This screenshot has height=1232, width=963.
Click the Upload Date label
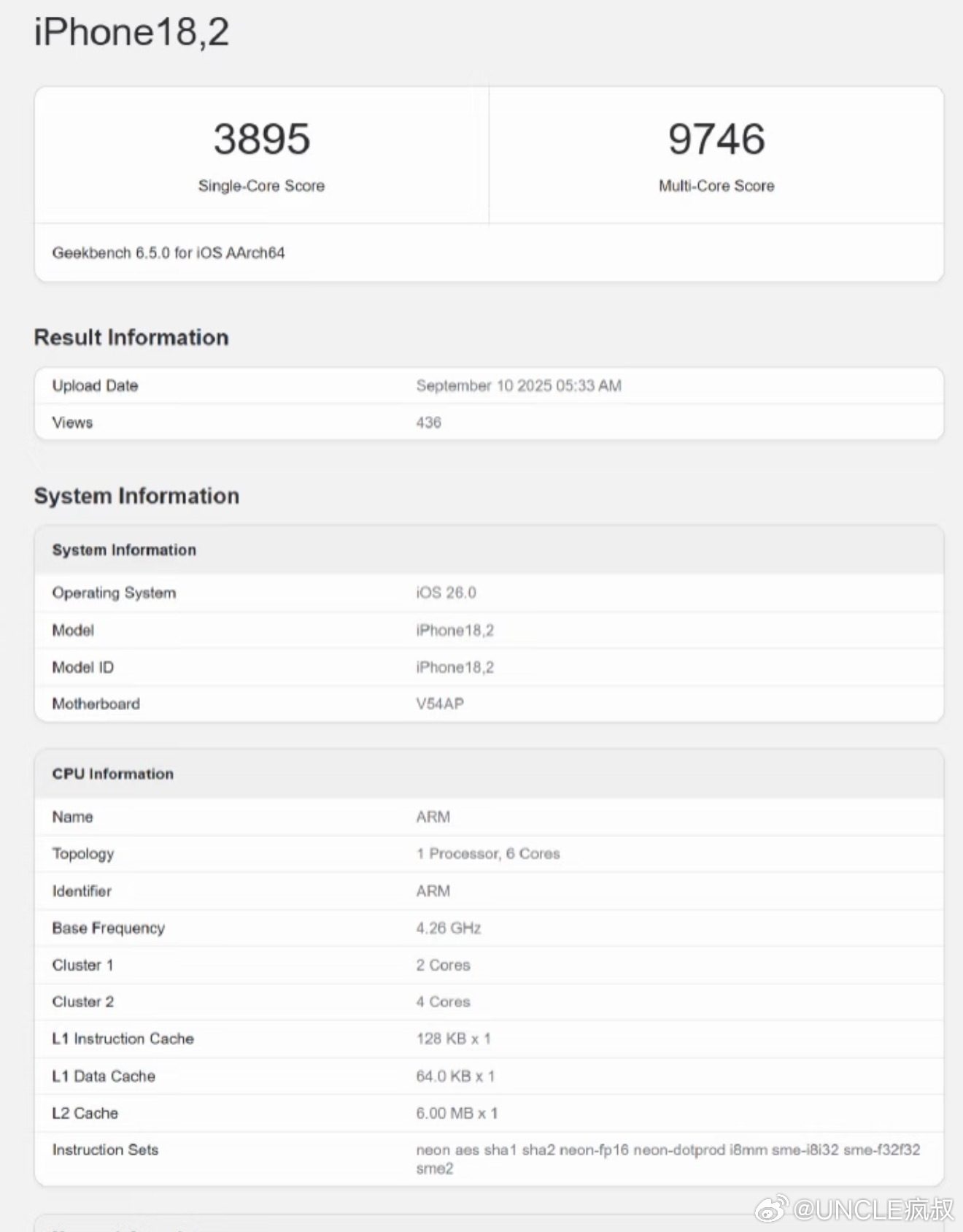point(95,385)
